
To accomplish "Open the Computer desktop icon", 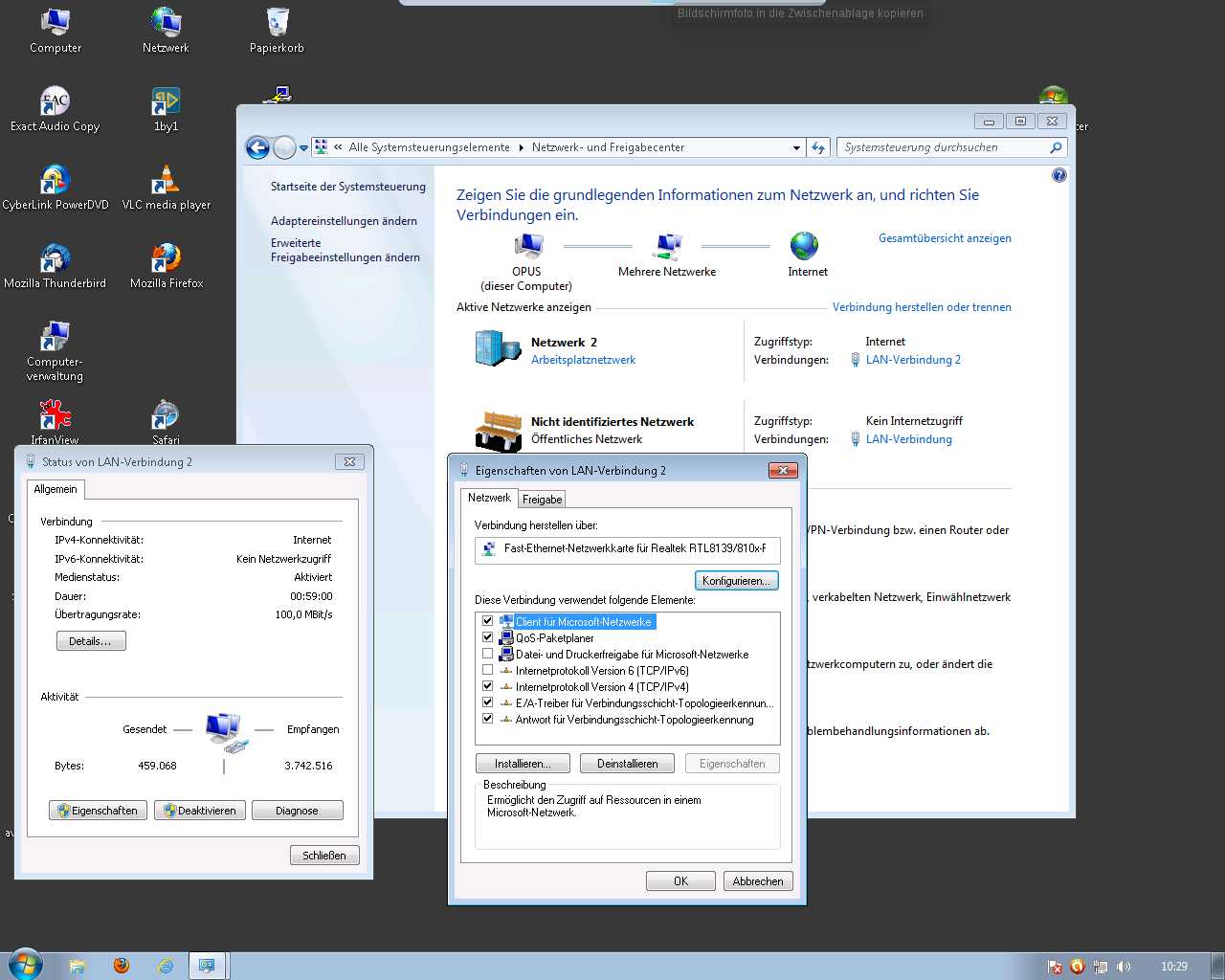I will pyautogui.click(x=56, y=30).
